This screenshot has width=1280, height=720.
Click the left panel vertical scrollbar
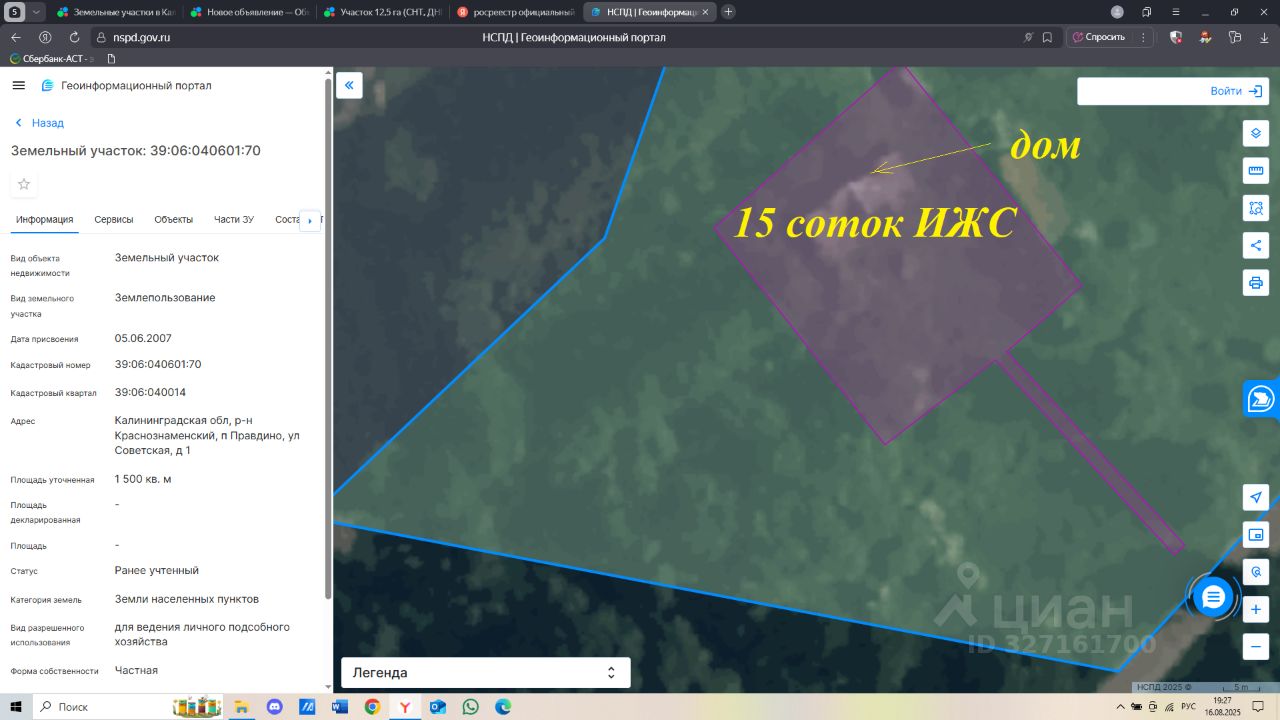point(327,340)
